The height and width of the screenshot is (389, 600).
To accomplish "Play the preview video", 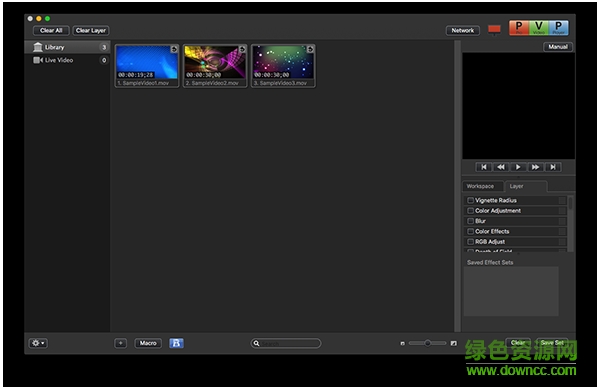I will [518, 167].
